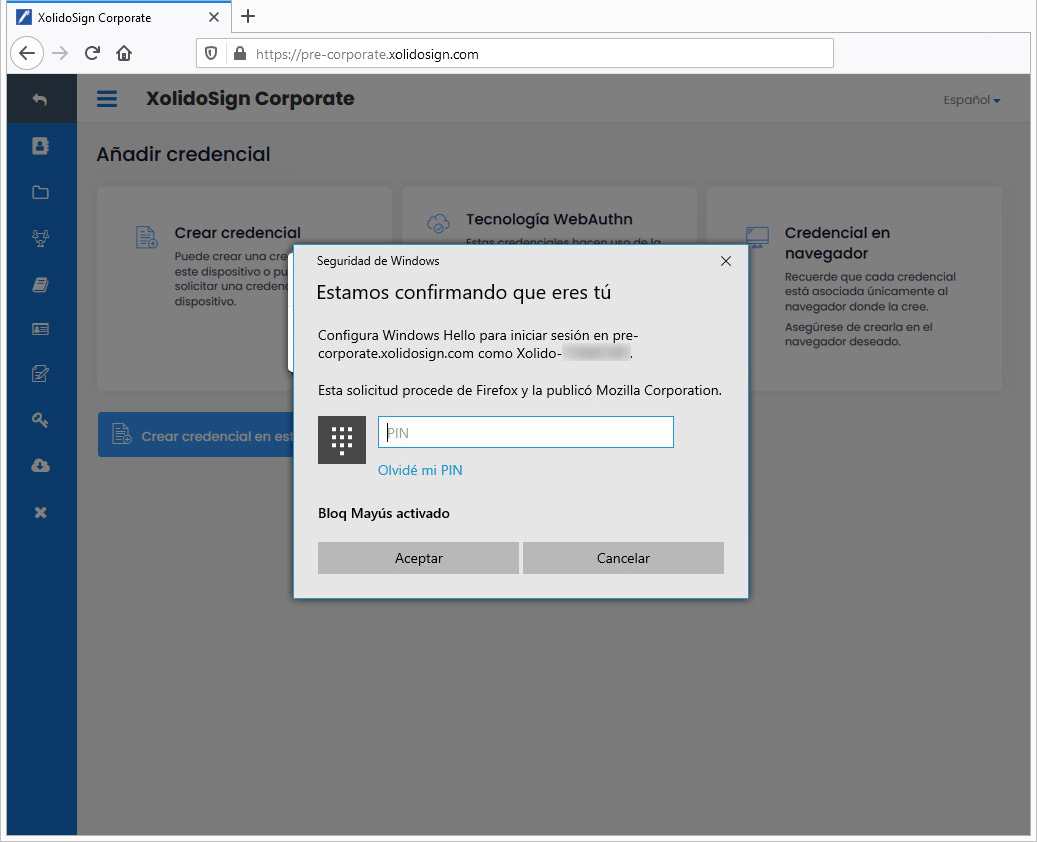Click the Credencial en navegador heading
This screenshot has width=1037, height=842.
click(837, 243)
